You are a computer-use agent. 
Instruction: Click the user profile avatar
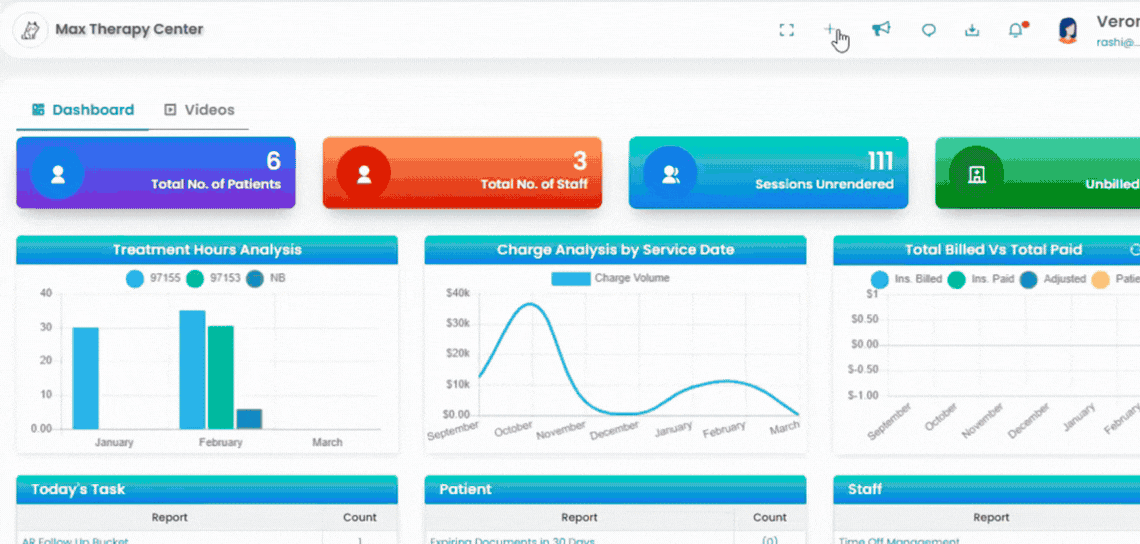(1067, 31)
